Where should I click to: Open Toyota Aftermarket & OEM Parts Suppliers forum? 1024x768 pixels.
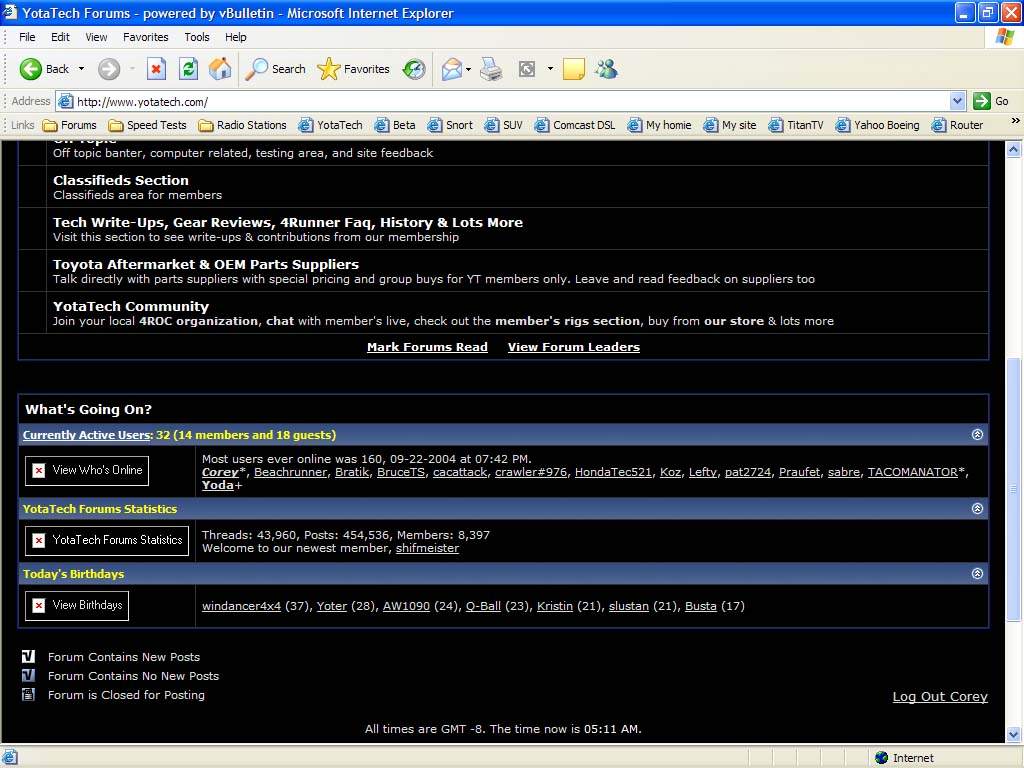[206, 264]
